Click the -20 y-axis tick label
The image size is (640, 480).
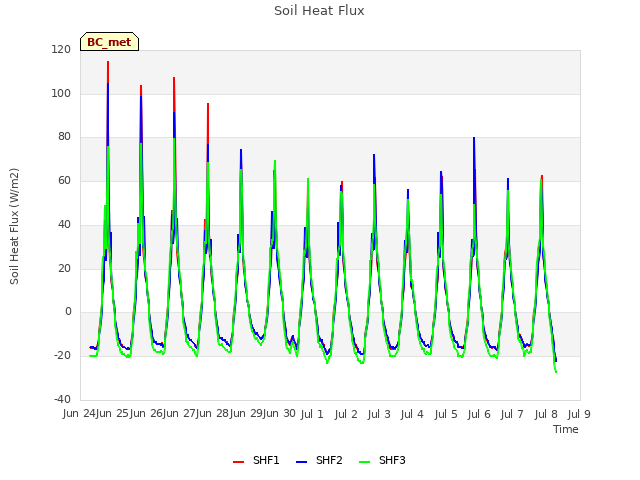coord(62,356)
